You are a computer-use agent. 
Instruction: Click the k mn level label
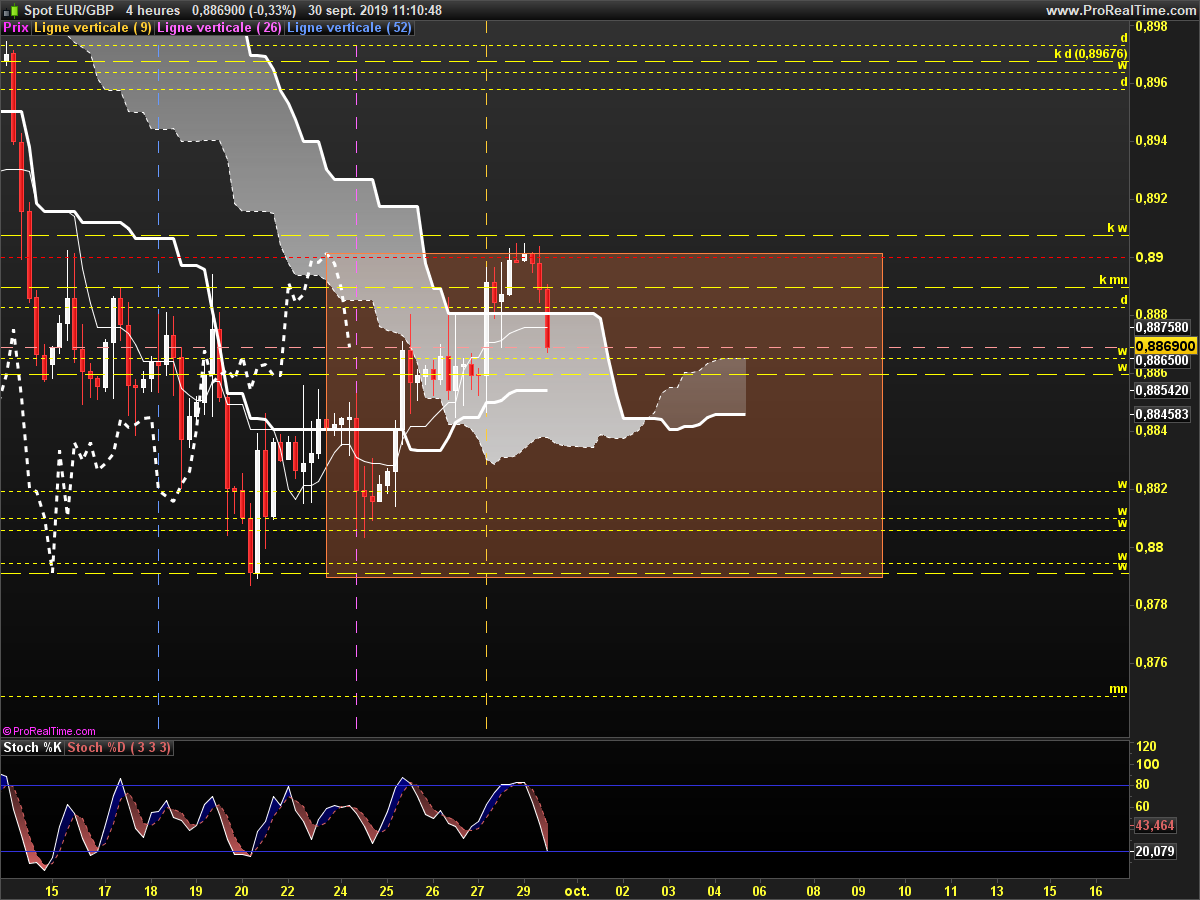(x=1113, y=281)
